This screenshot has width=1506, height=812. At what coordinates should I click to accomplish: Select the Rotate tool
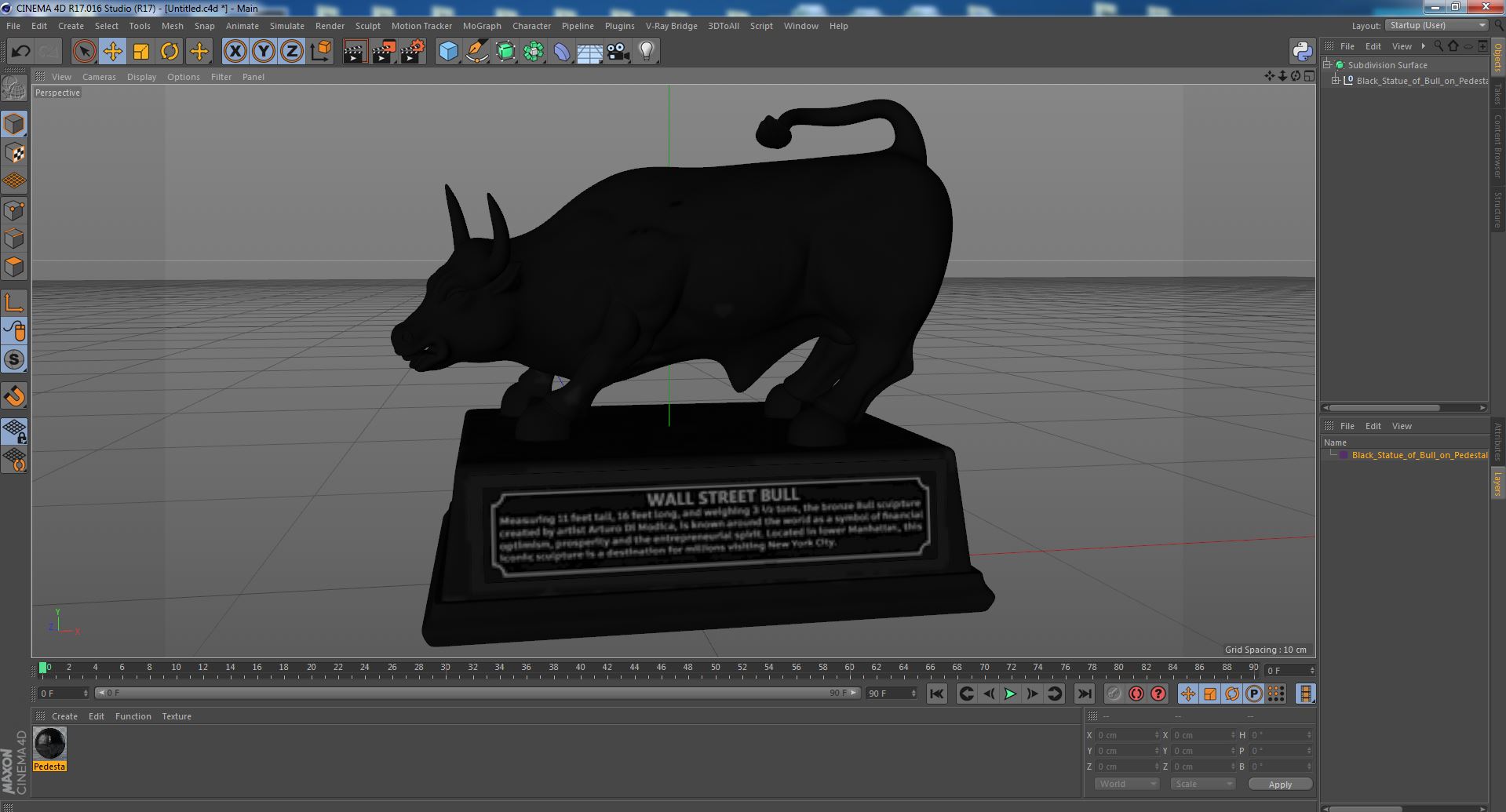pos(170,52)
